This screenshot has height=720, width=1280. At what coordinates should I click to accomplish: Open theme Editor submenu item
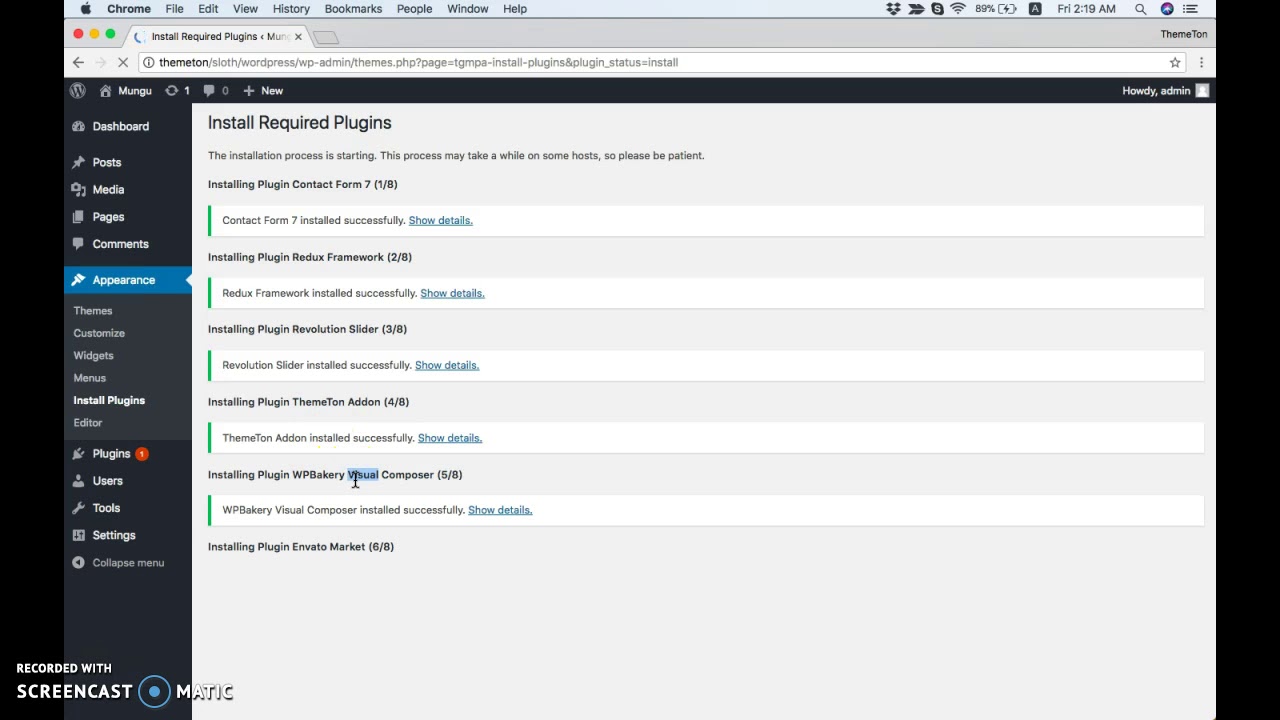tap(88, 423)
